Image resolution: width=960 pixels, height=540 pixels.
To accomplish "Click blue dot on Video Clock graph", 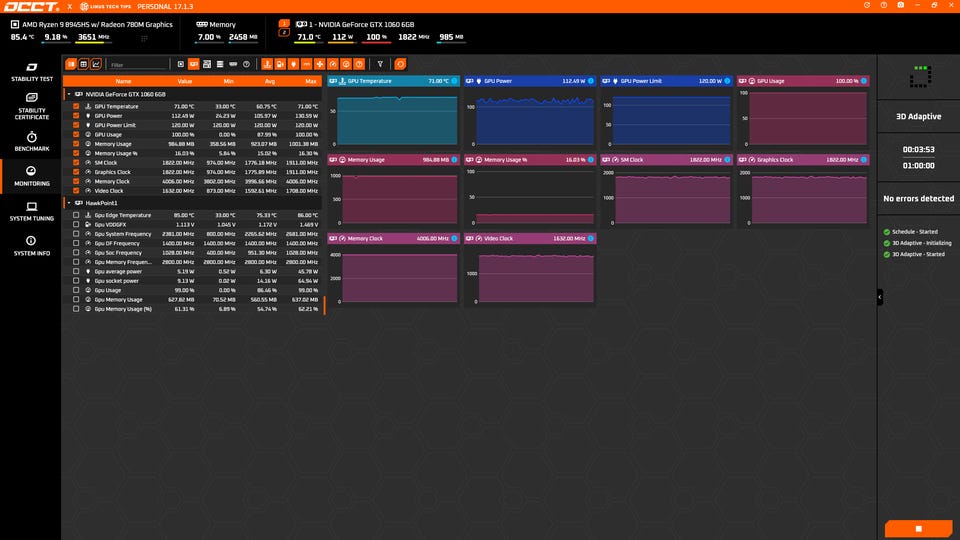I will point(591,238).
